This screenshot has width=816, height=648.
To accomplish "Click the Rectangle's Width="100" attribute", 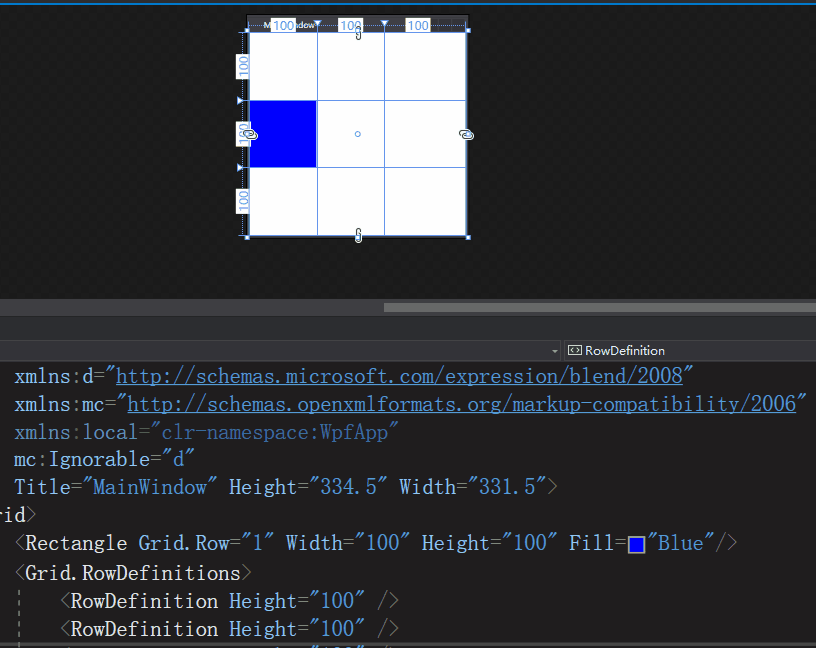I will point(348,543).
